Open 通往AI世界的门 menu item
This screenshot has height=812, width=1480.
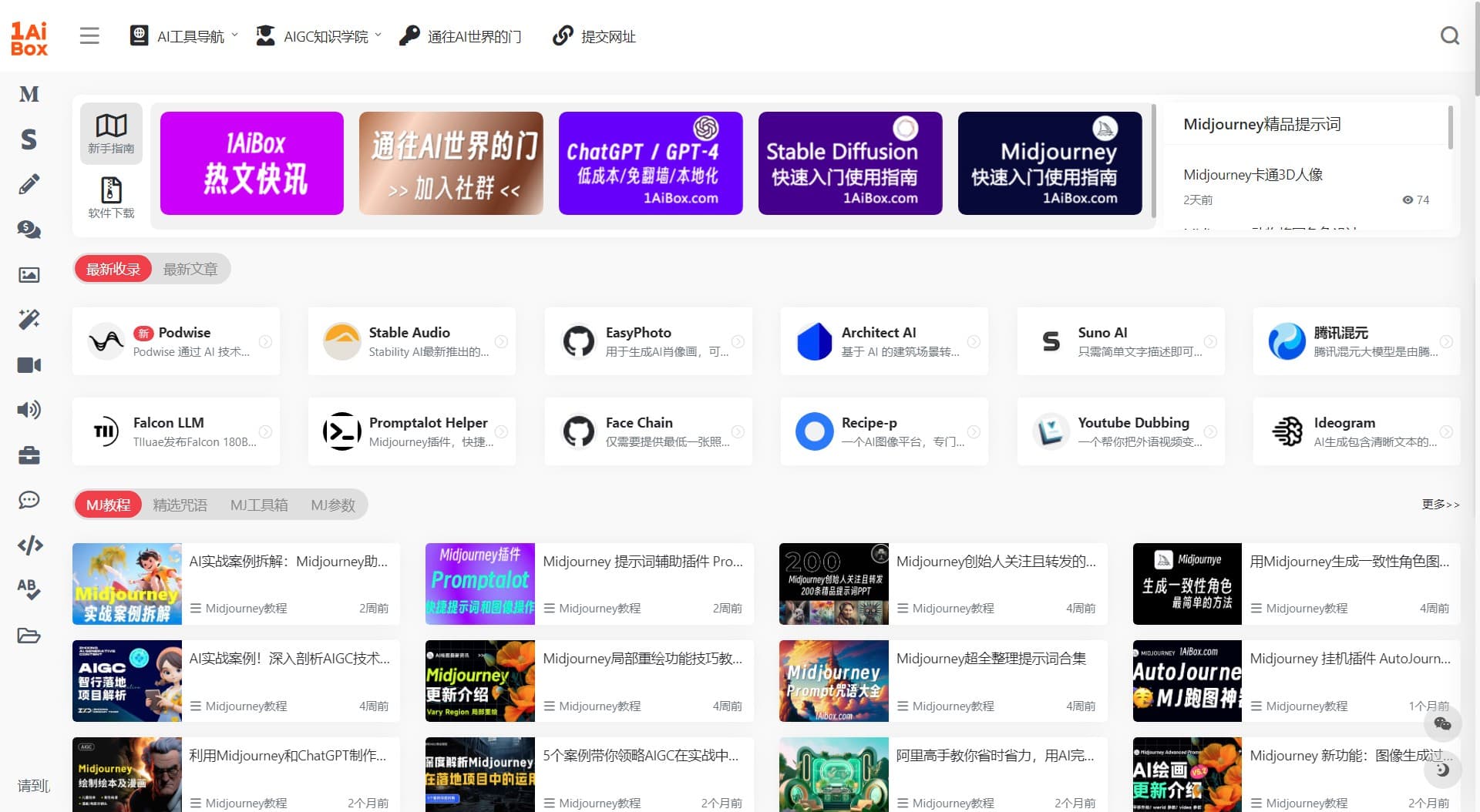460,36
